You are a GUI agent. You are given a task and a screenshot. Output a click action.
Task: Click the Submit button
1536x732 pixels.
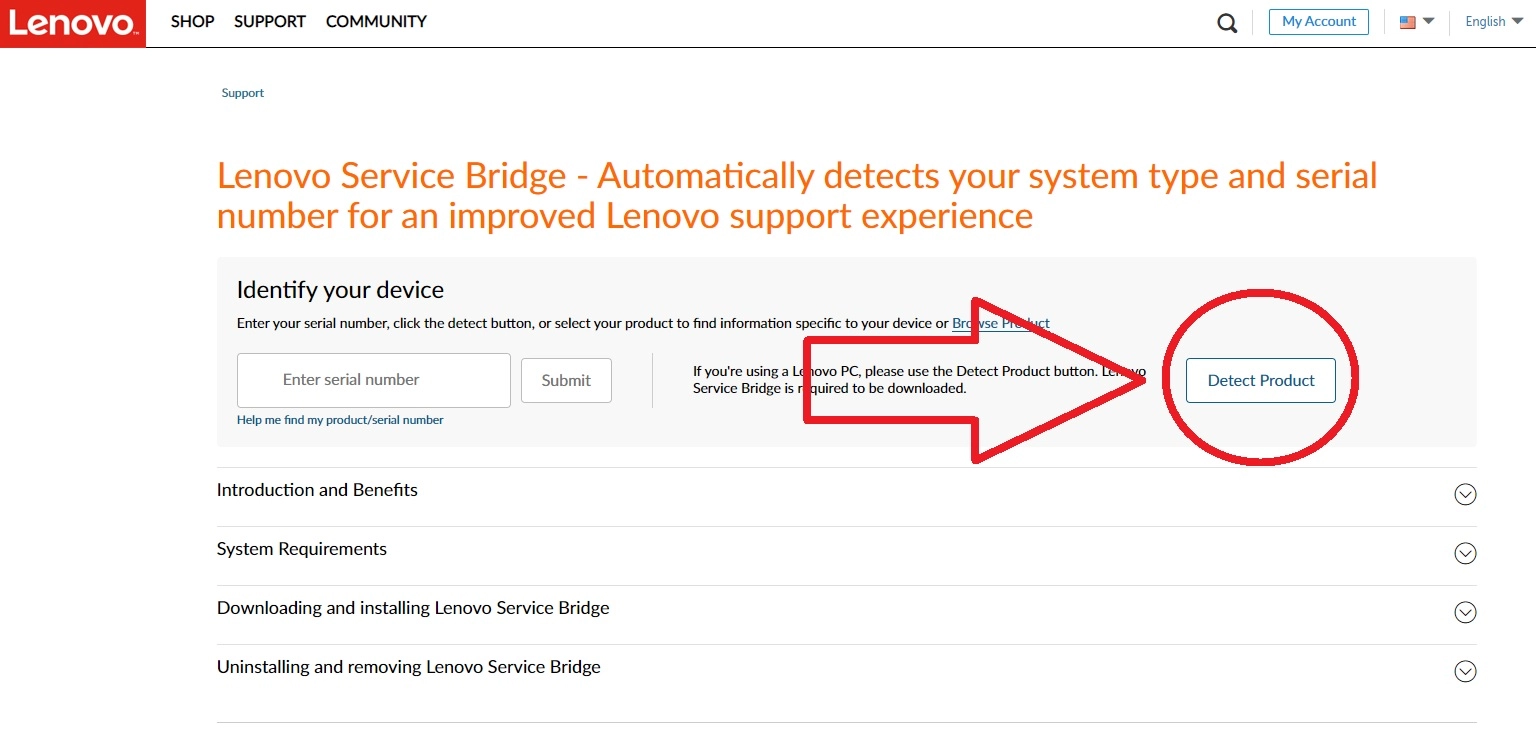coord(566,380)
